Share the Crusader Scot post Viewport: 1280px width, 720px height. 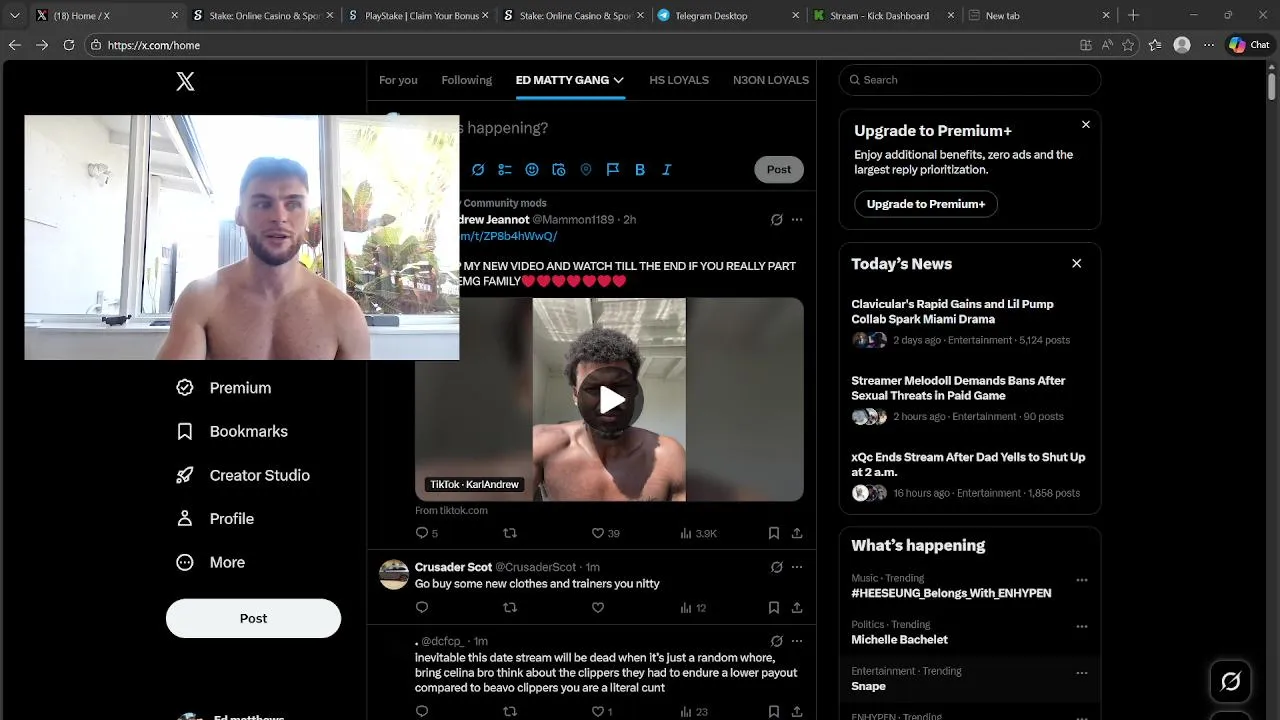coord(797,607)
